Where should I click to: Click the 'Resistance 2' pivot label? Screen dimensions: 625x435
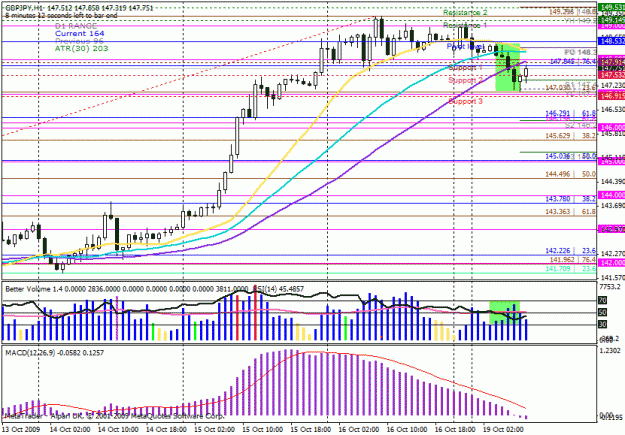click(465, 13)
